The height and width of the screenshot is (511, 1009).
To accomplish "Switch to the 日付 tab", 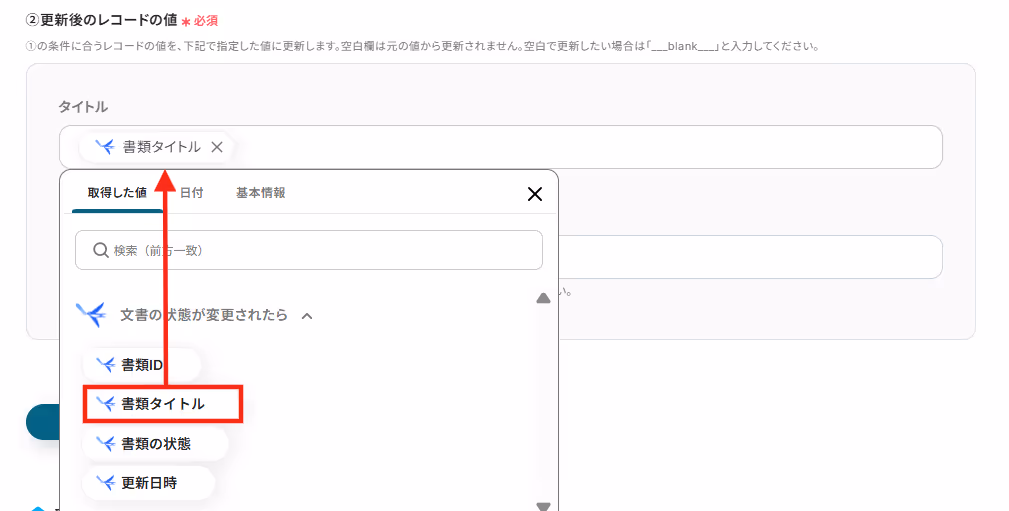I will click(191, 192).
